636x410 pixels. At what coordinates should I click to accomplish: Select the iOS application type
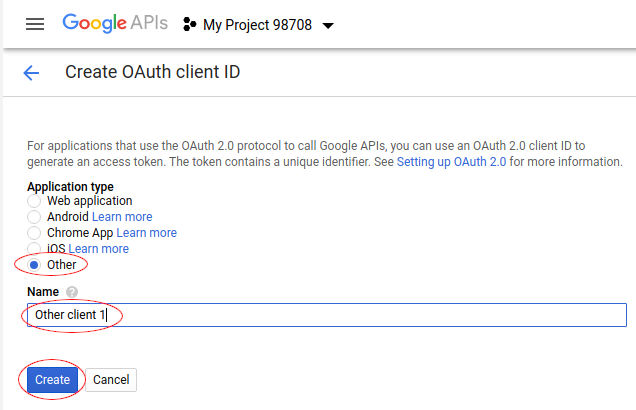click(34, 248)
